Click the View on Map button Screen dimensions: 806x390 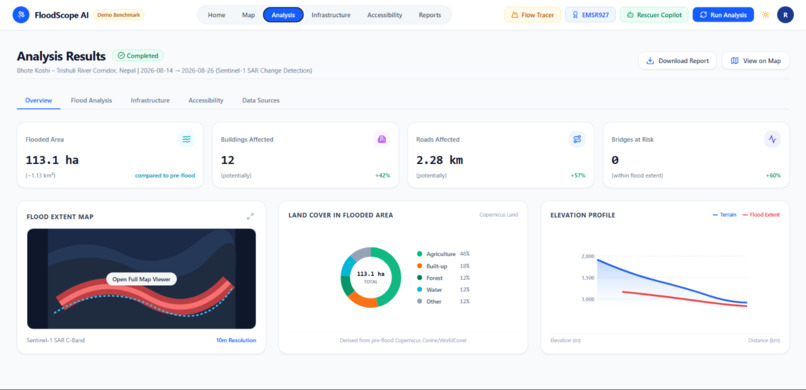[x=756, y=61]
